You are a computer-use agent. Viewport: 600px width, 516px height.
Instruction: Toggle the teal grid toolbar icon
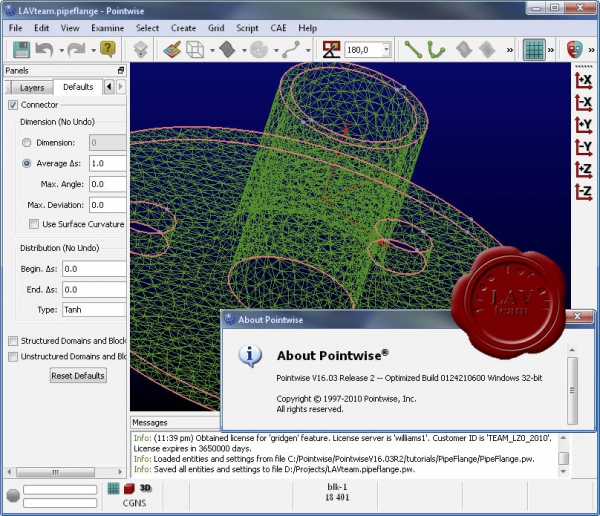(534, 50)
